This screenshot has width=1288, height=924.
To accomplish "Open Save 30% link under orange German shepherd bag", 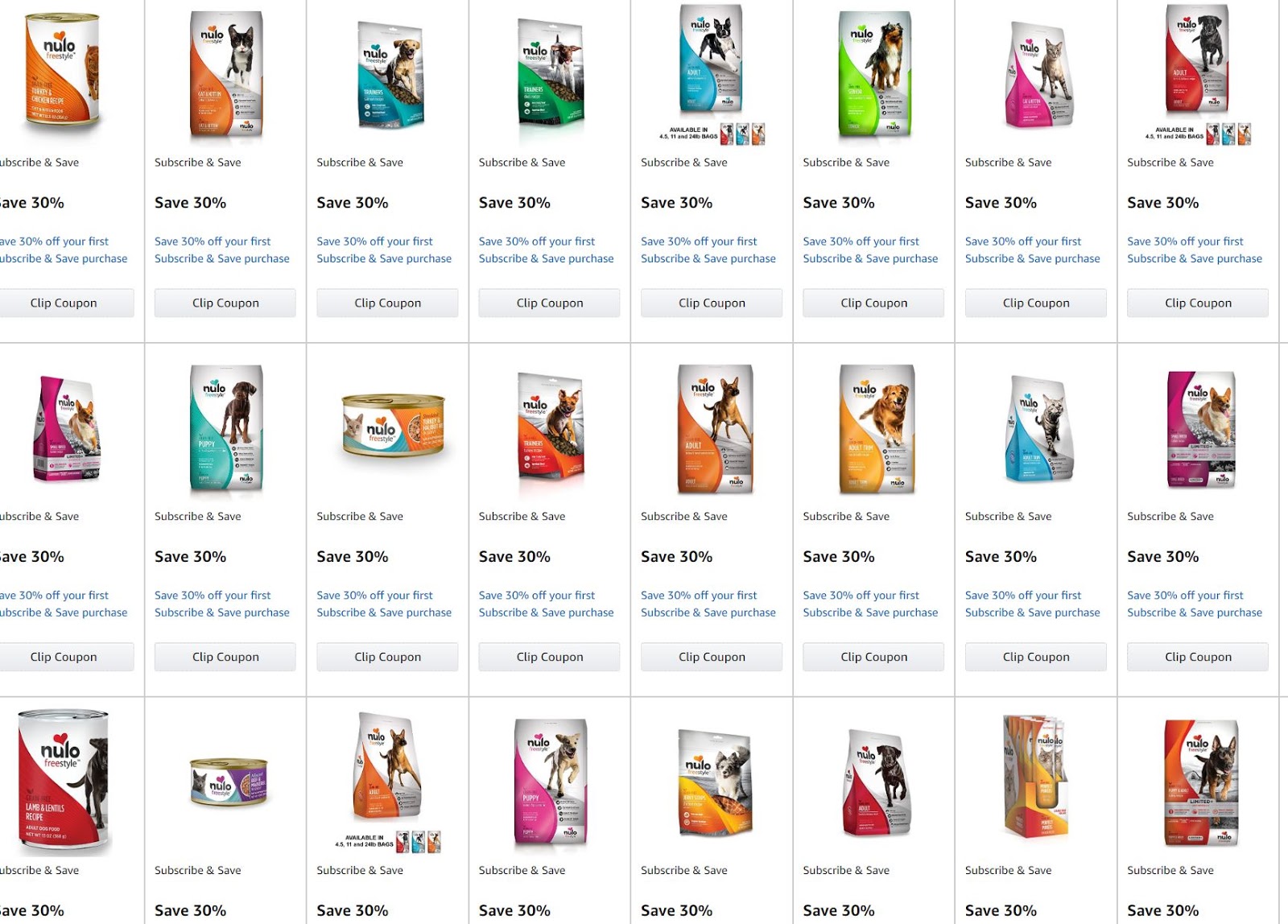I will pyautogui.click(x=708, y=604).
